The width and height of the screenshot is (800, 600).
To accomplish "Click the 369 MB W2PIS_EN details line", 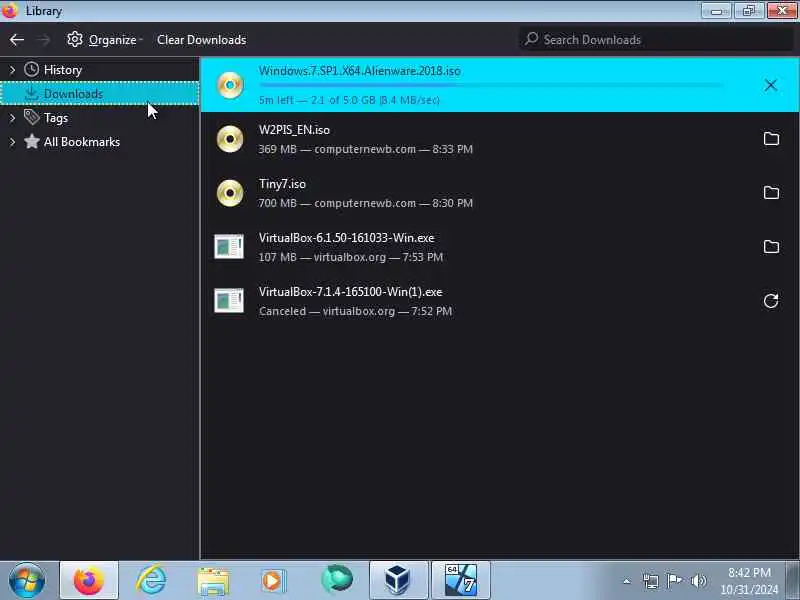I will 365,149.
